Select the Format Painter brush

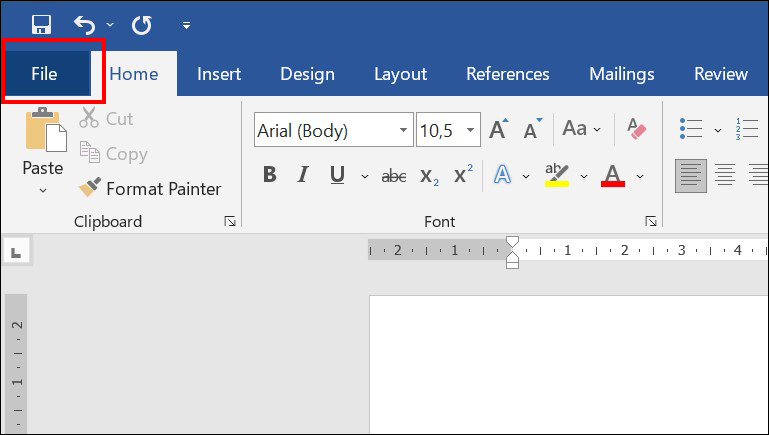click(150, 188)
